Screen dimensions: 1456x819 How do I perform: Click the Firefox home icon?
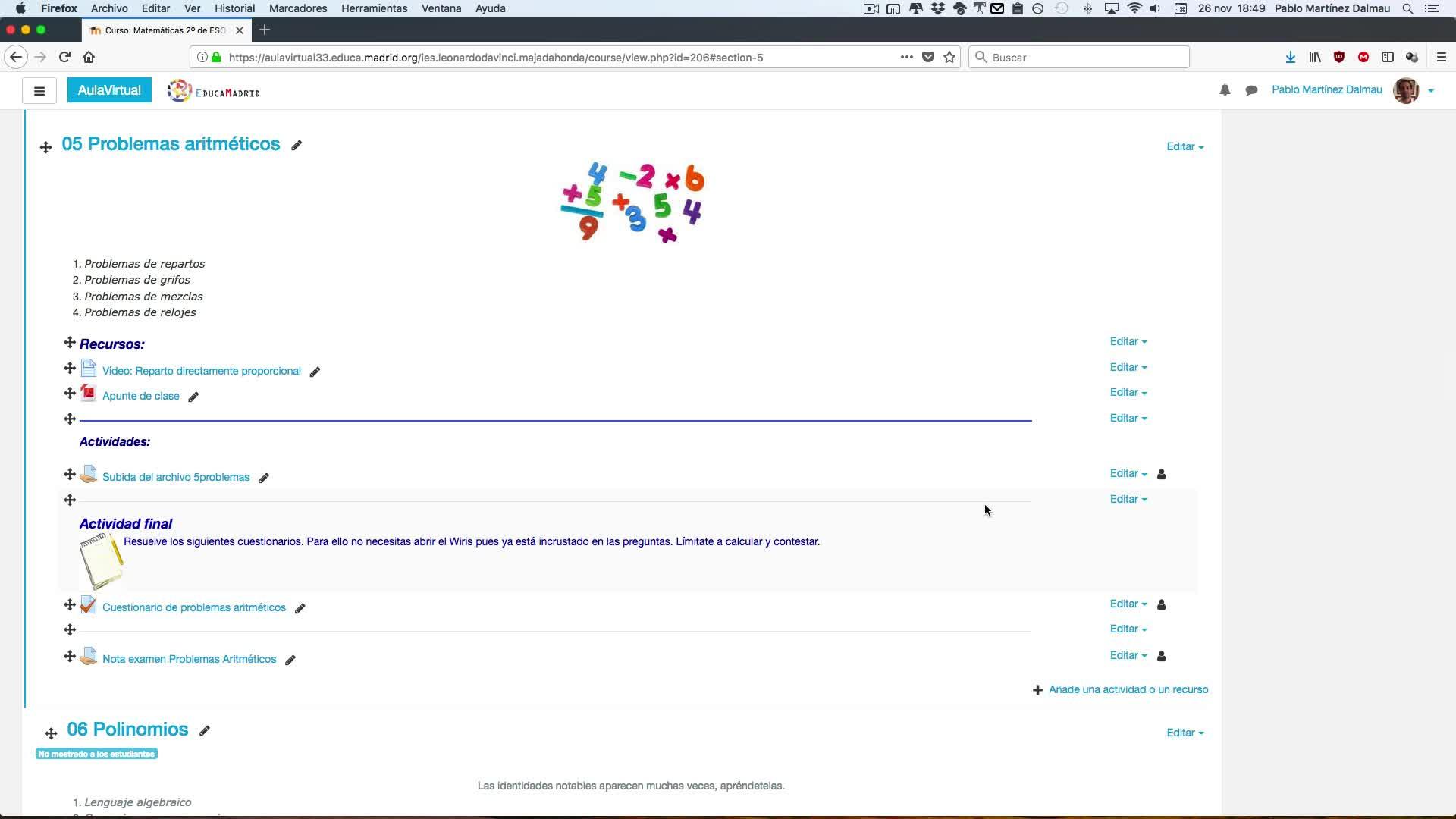coord(89,58)
